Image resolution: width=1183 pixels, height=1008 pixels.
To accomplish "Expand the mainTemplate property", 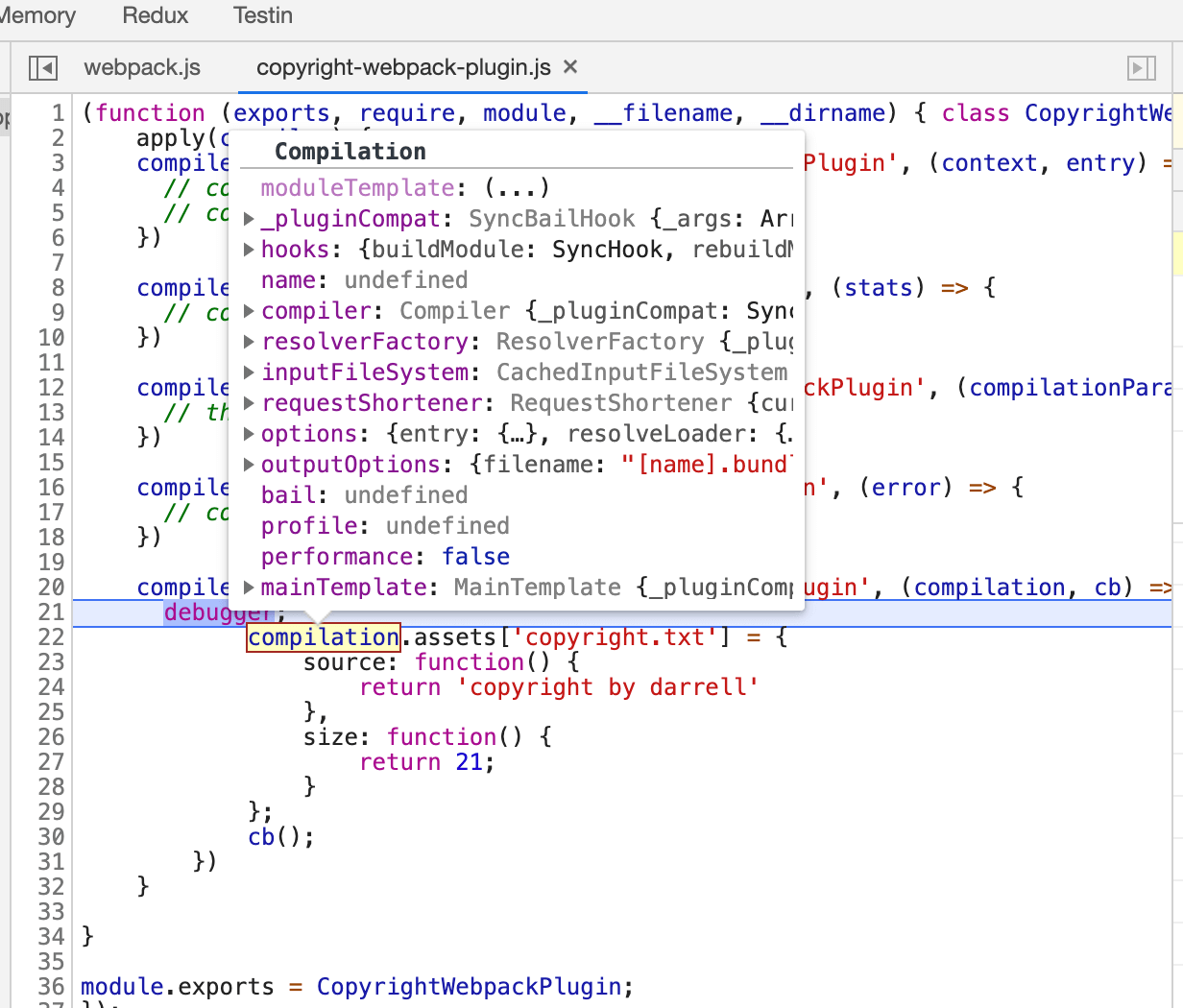I will (249, 588).
